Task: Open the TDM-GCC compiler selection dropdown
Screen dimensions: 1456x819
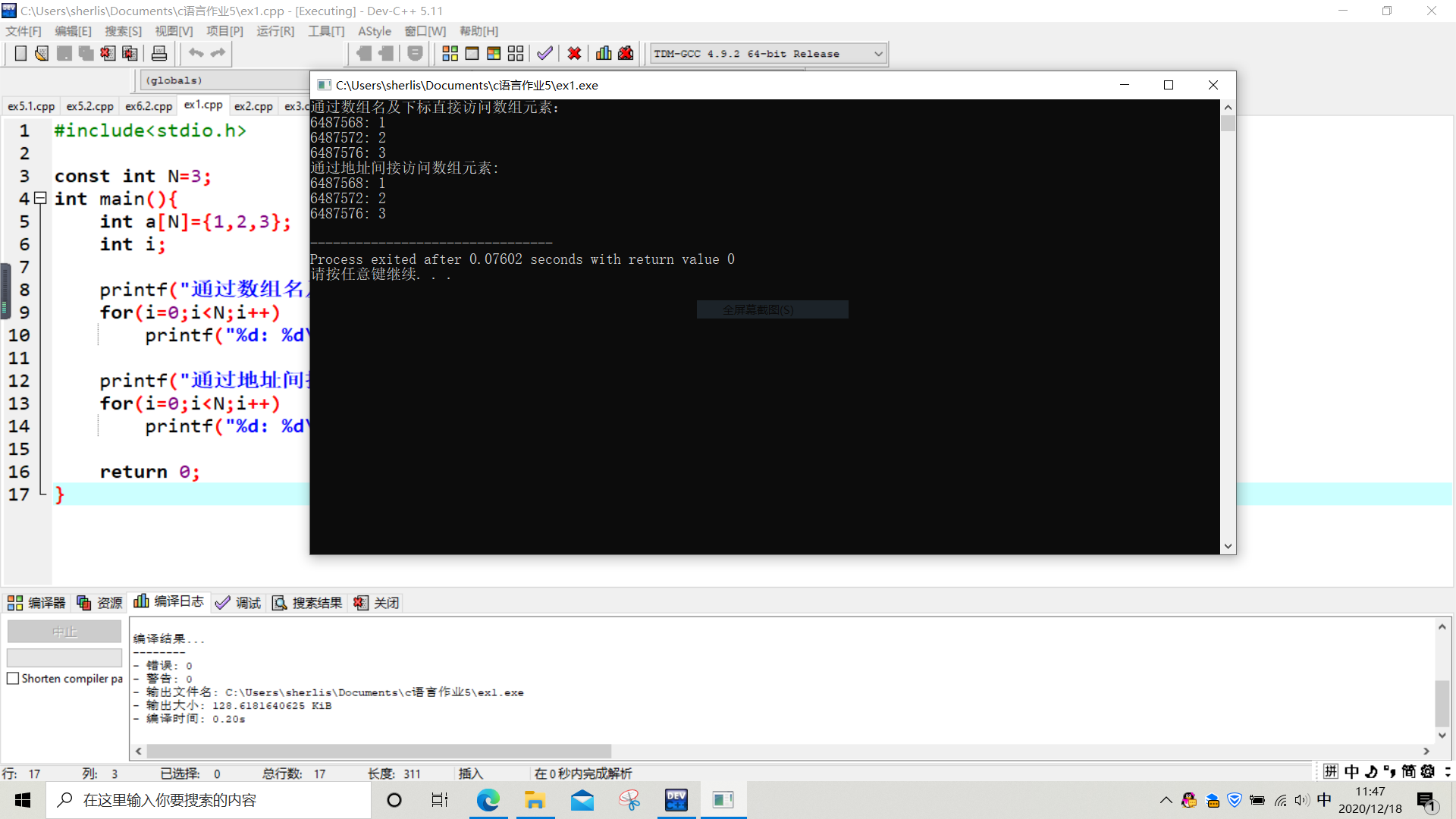Action: click(x=877, y=54)
